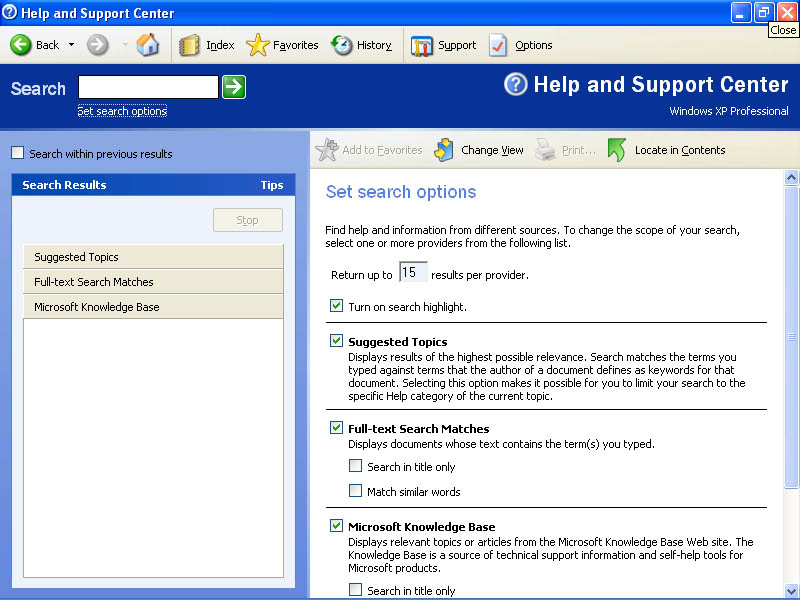
Task: Click the green Start Search arrow button
Action: click(x=234, y=87)
